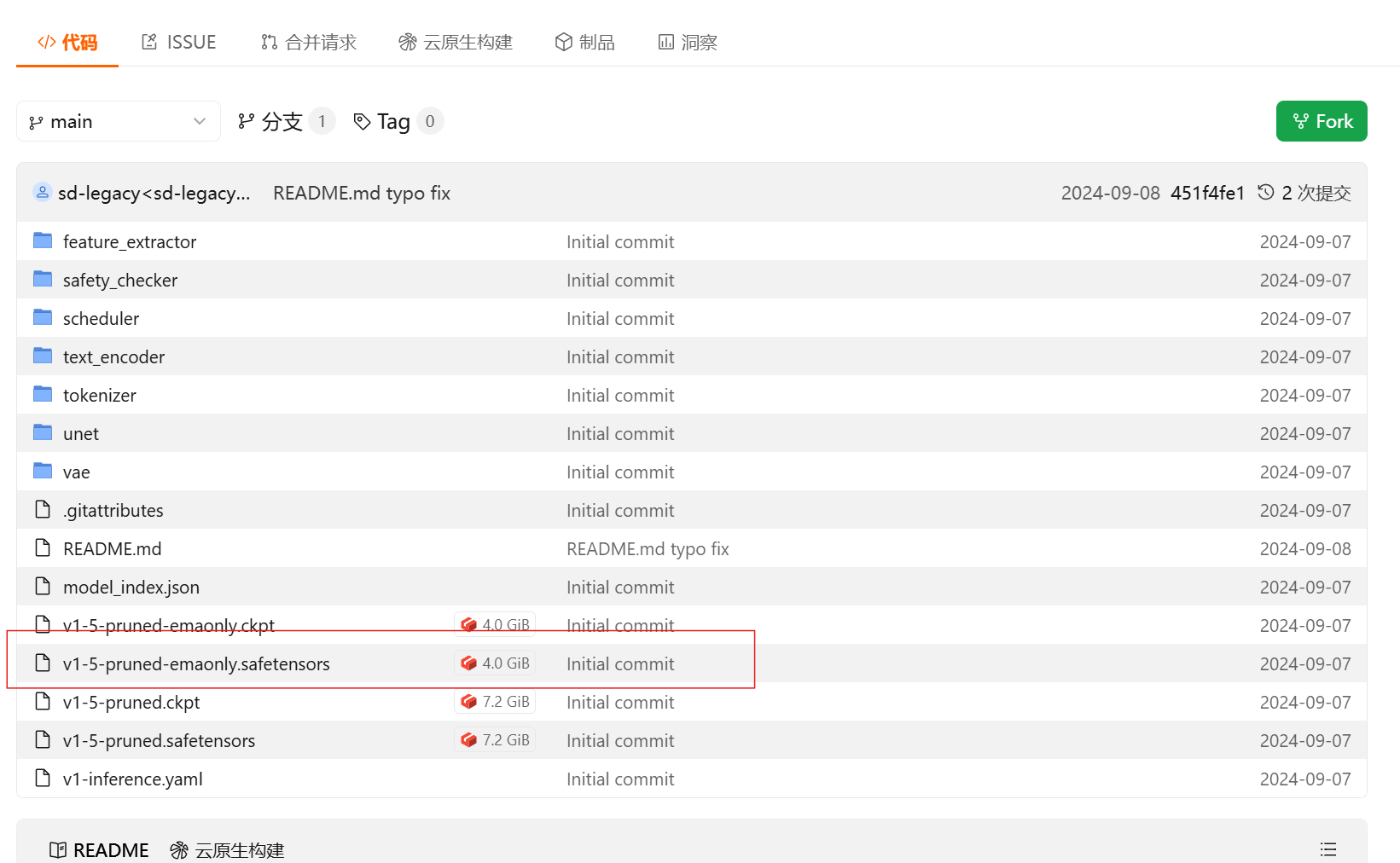The height and width of the screenshot is (863, 1400).
Task: Select the 洞察 insights icon
Action: click(666, 41)
